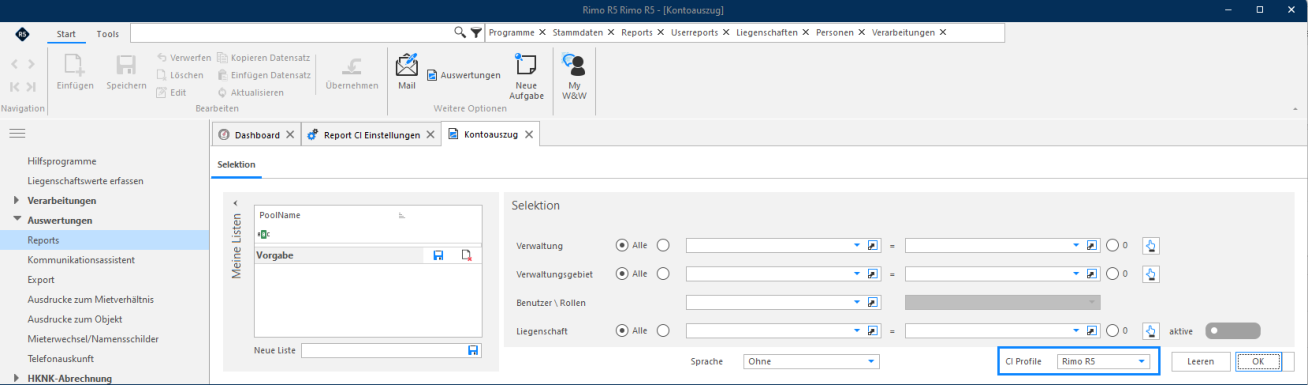Screen dimensions: 1308x385
Task: Click the Leeren button
Action: [x=1201, y=361]
